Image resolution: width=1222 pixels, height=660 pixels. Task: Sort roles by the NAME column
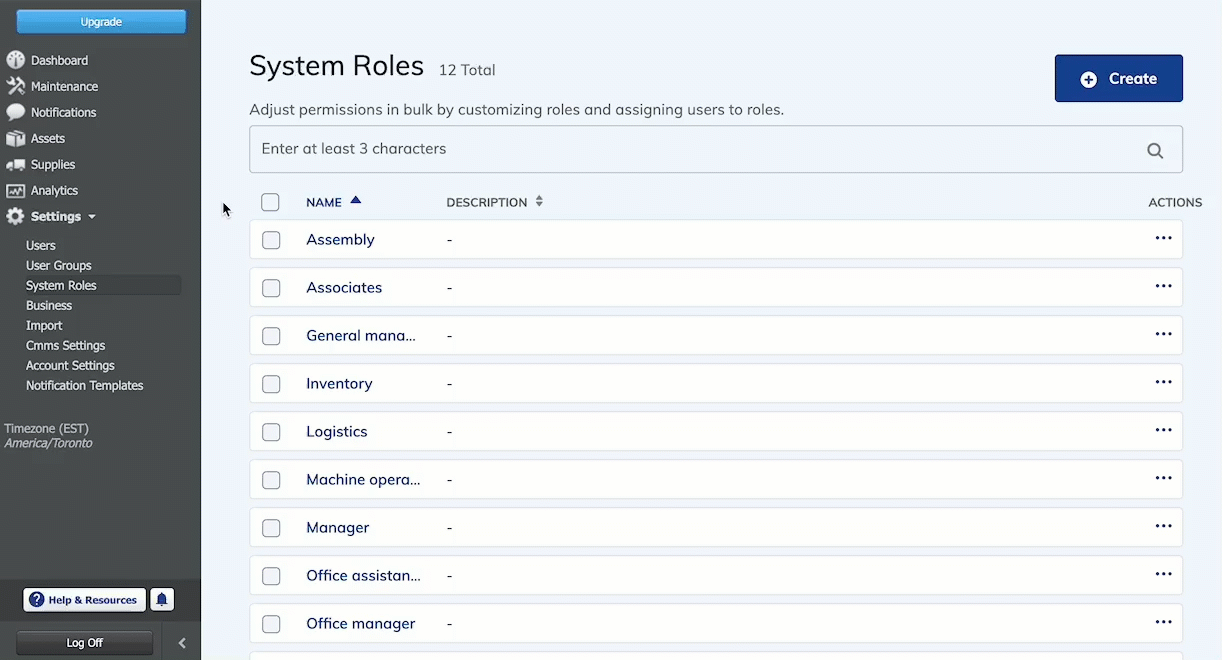[x=333, y=202]
